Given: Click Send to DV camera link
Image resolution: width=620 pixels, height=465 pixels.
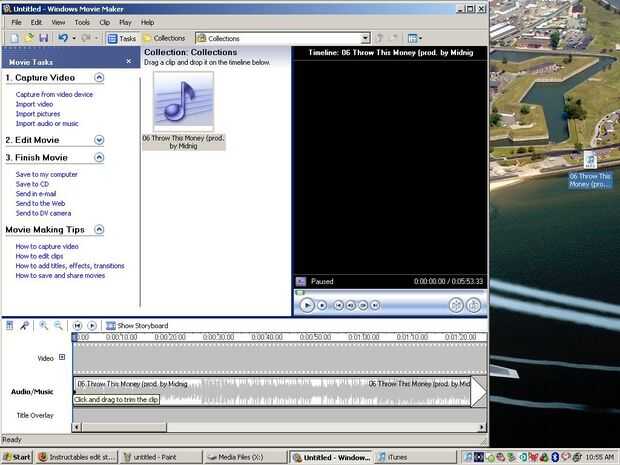Looking at the screenshot, I should (43, 213).
